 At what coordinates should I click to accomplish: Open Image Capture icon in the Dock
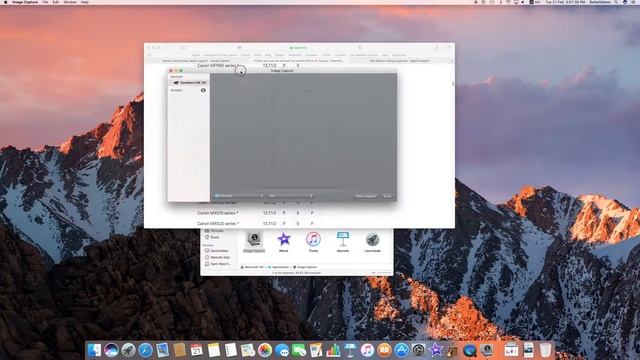487,350
